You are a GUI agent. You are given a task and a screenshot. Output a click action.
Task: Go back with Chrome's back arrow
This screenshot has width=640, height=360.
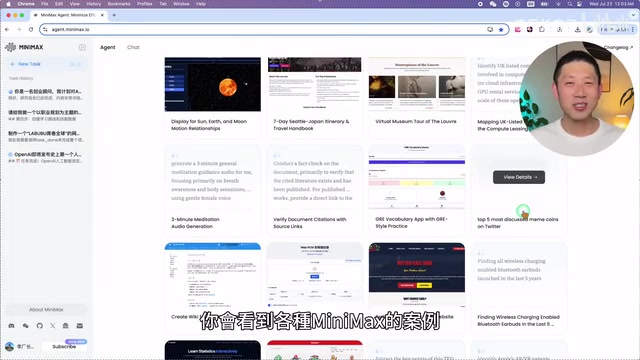click(7, 29)
